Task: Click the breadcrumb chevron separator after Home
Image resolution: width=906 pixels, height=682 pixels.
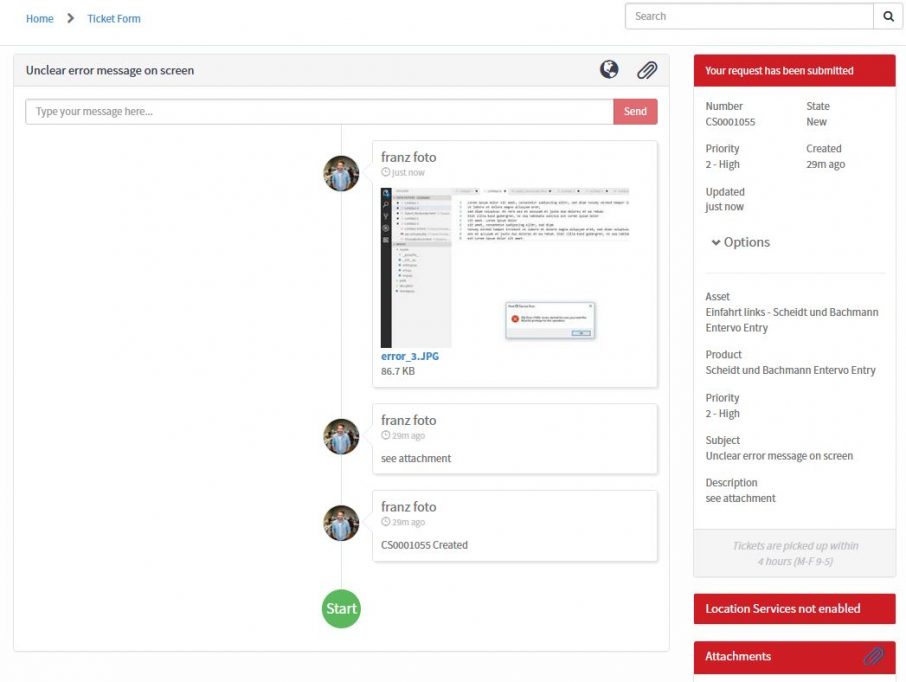Action: click(70, 18)
